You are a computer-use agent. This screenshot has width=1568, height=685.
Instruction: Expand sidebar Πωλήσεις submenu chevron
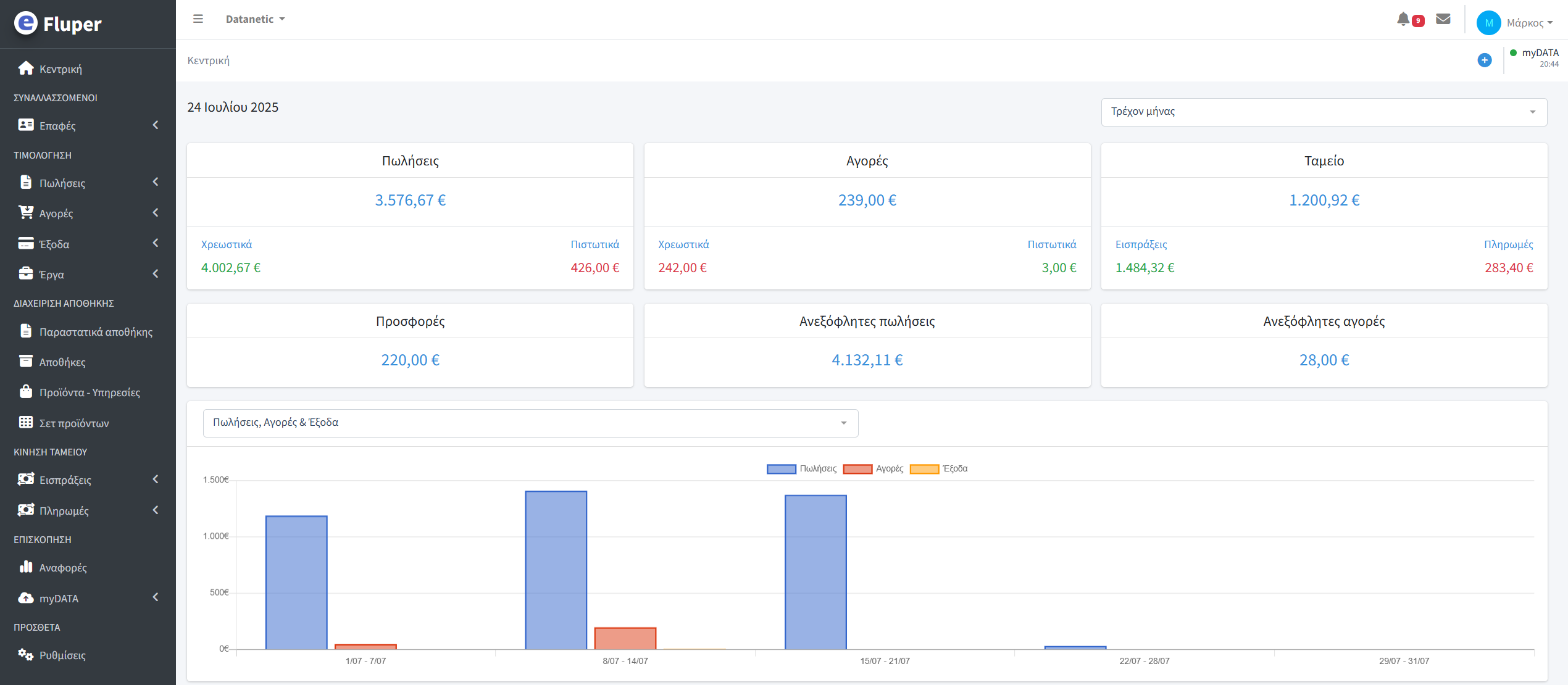coord(156,181)
